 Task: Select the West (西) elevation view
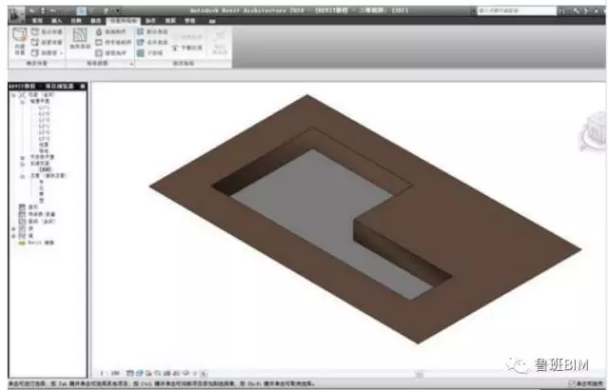click(x=42, y=200)
